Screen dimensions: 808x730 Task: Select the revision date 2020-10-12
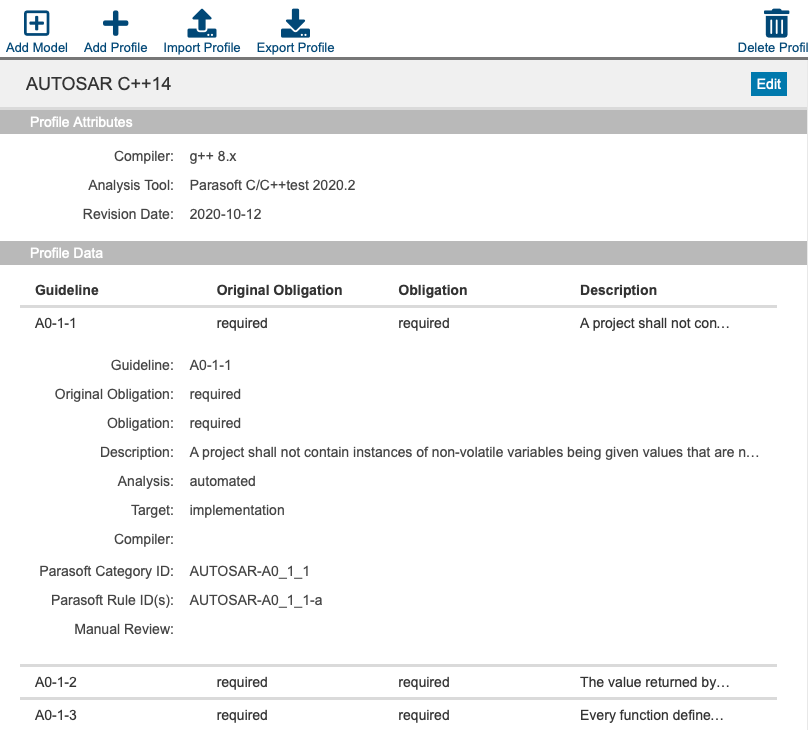225,214
